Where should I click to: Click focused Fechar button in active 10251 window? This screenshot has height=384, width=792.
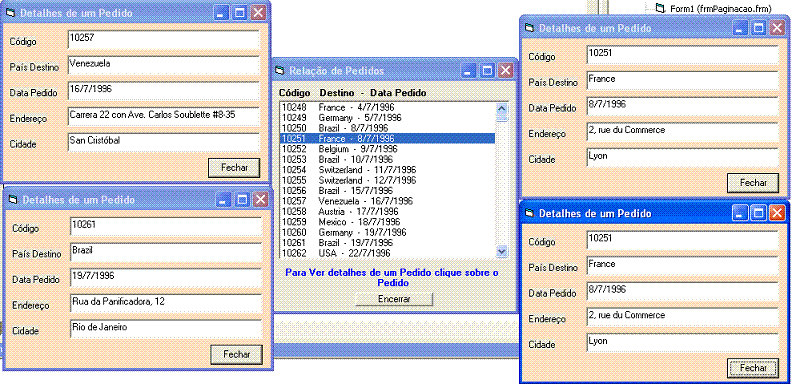click(x=753, y=368)
